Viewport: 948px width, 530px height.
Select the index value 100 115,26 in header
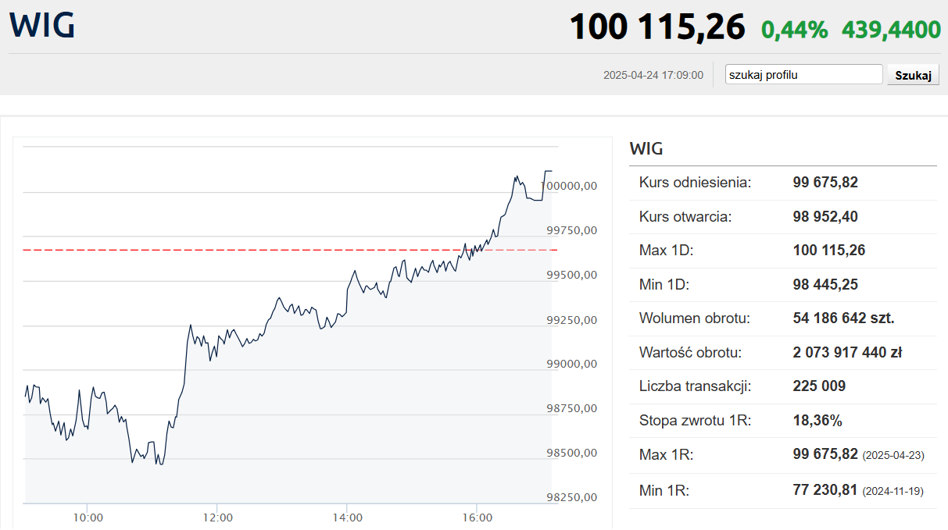[x=657, y=27]
